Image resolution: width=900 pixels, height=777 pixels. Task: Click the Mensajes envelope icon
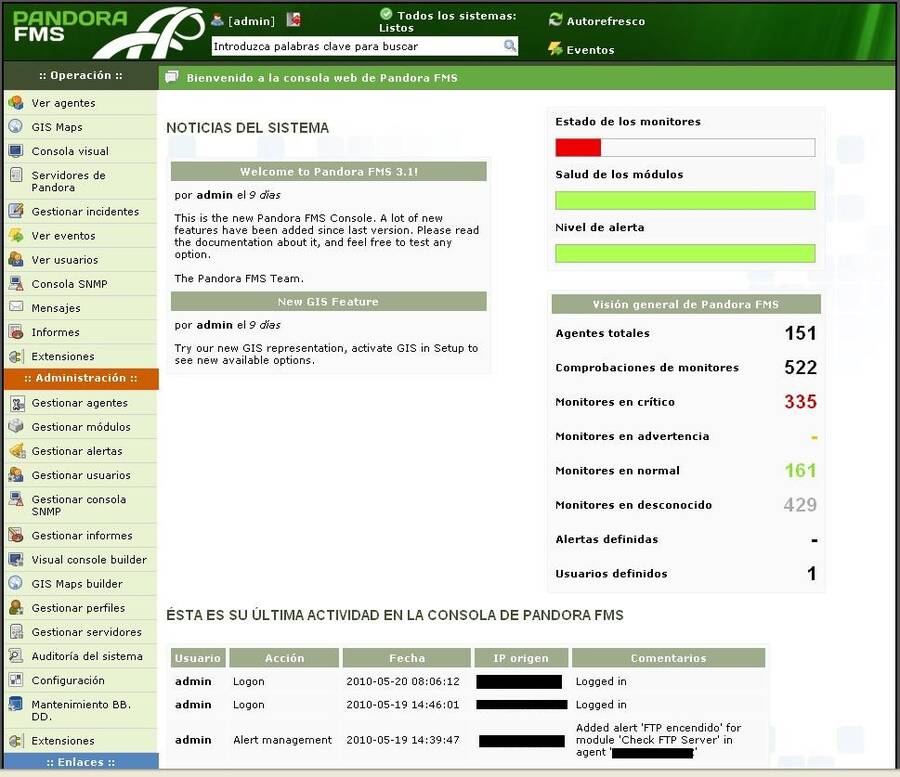tap(15, 308)
